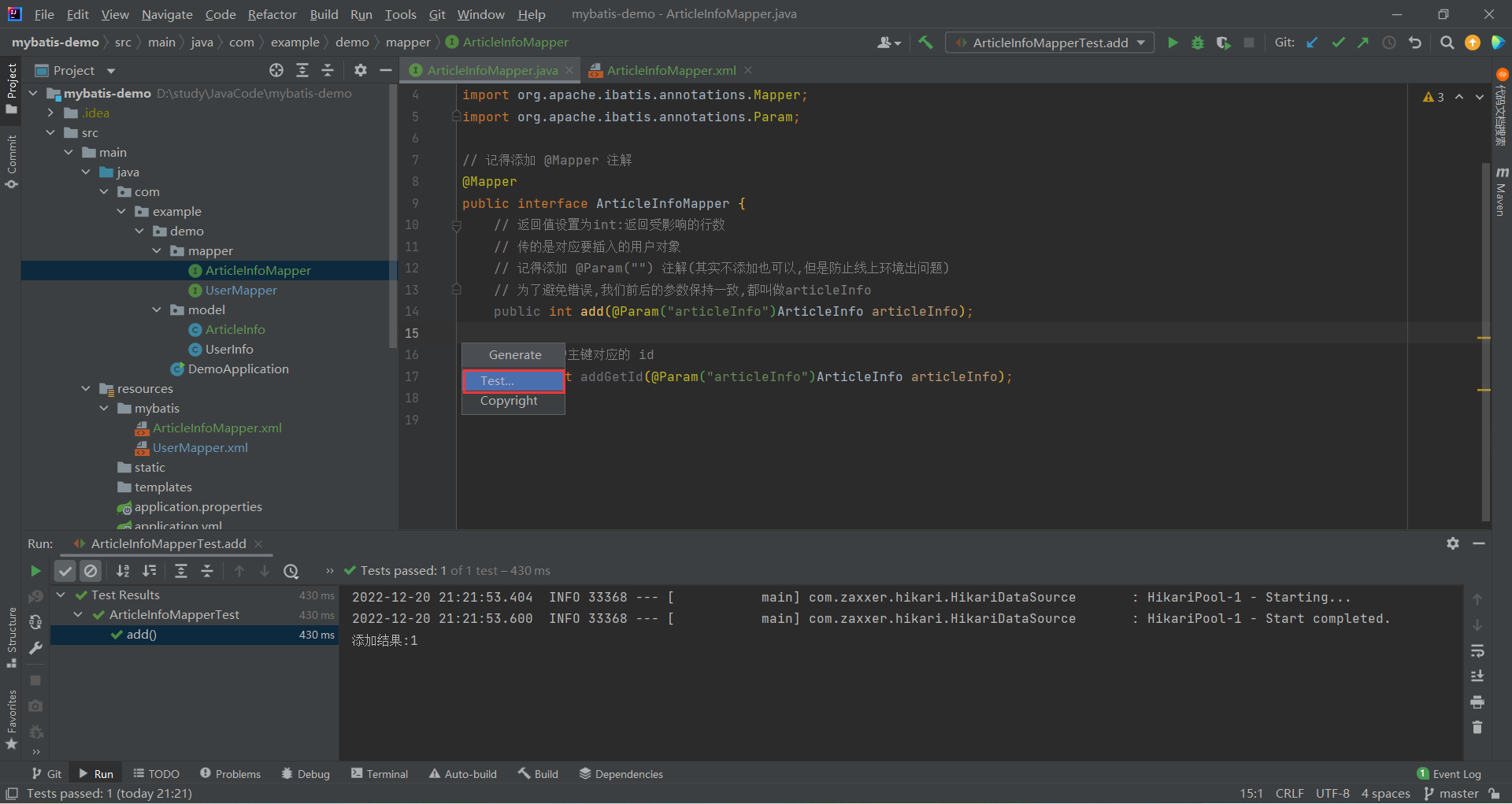Clear console output trash icon
Viewport: 1512px width, 804px height.
(1477, 728)
